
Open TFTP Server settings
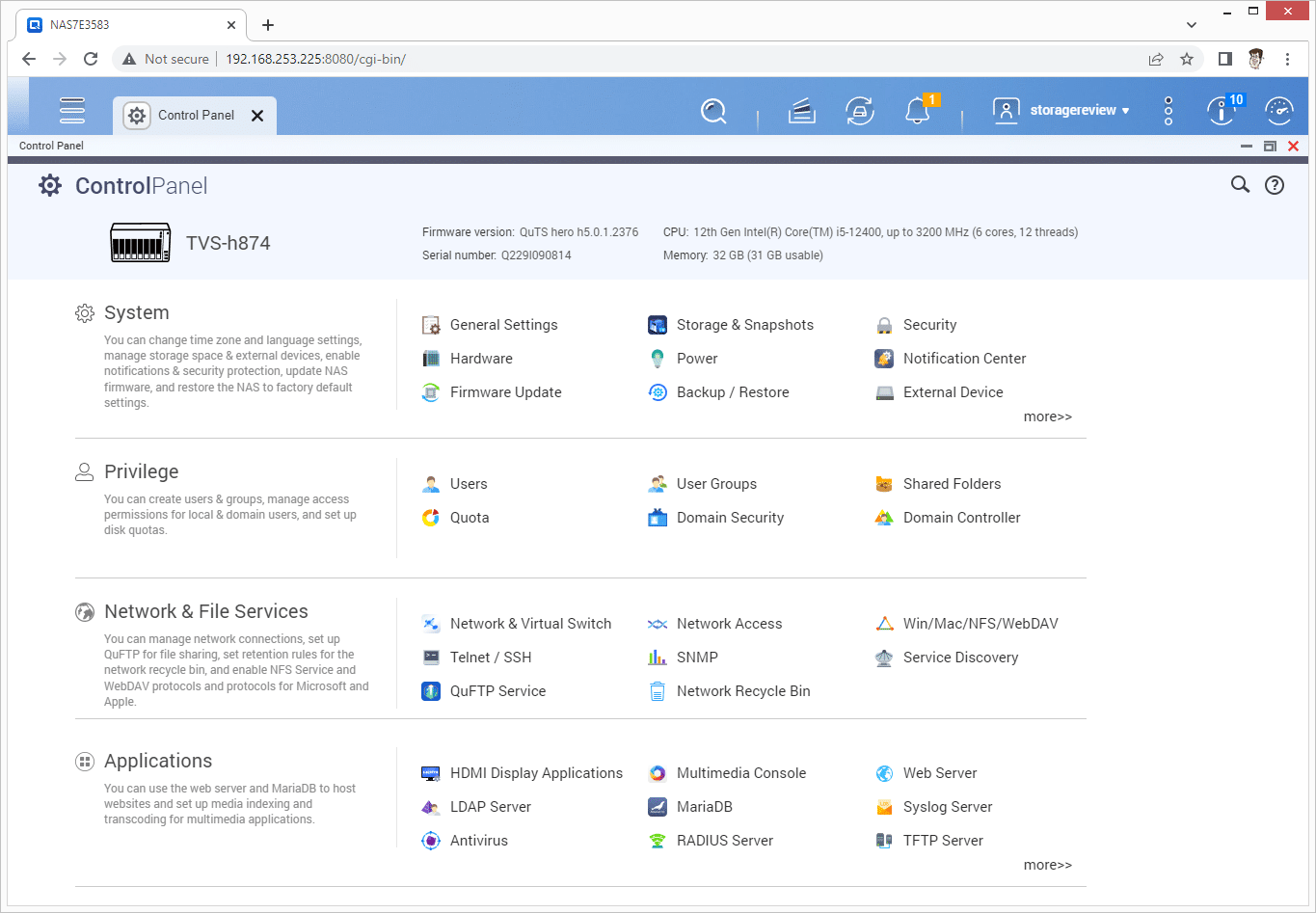pos(943,841)
